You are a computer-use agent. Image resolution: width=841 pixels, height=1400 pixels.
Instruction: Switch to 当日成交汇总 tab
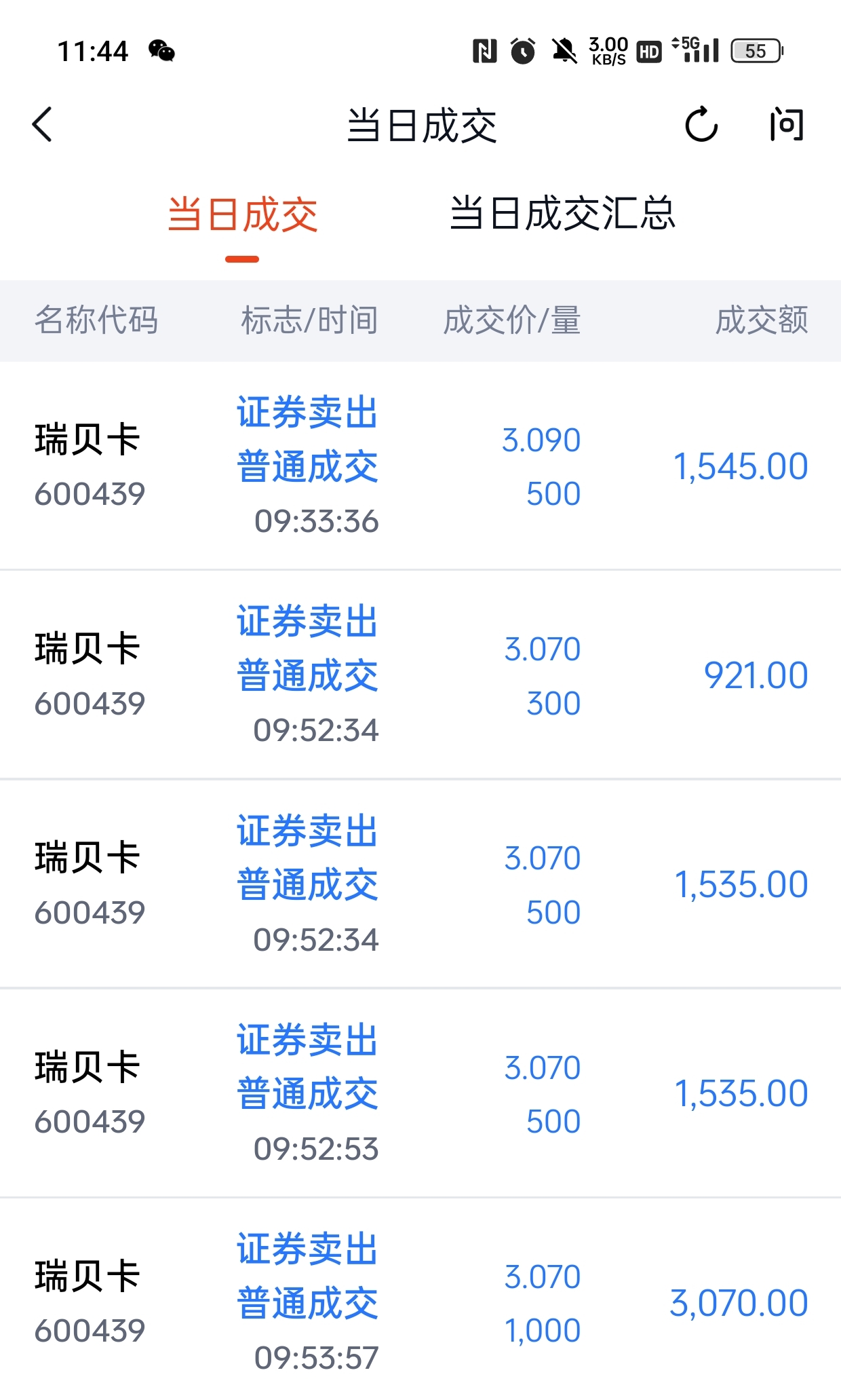click(x=562, y=214)
